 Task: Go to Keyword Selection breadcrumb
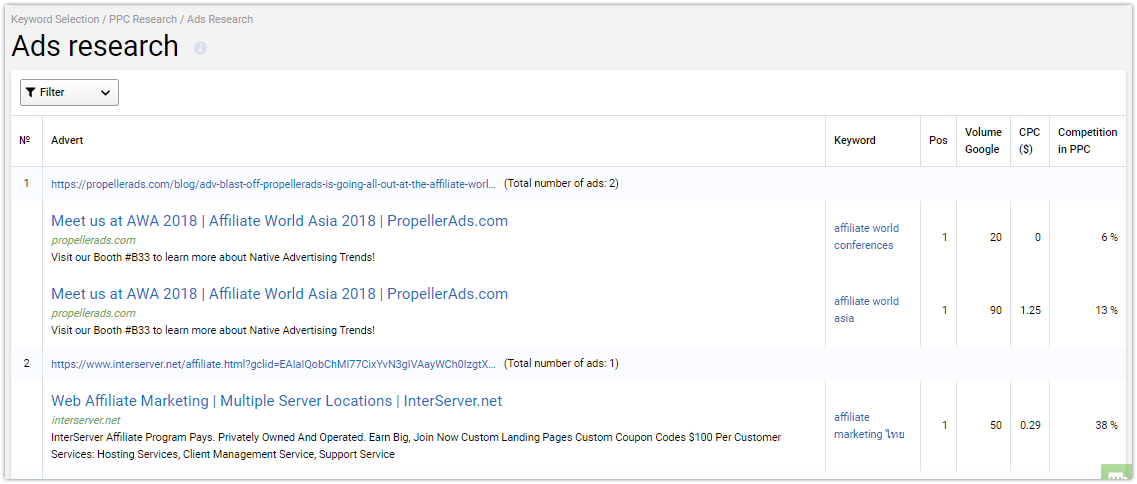(55, 20)
